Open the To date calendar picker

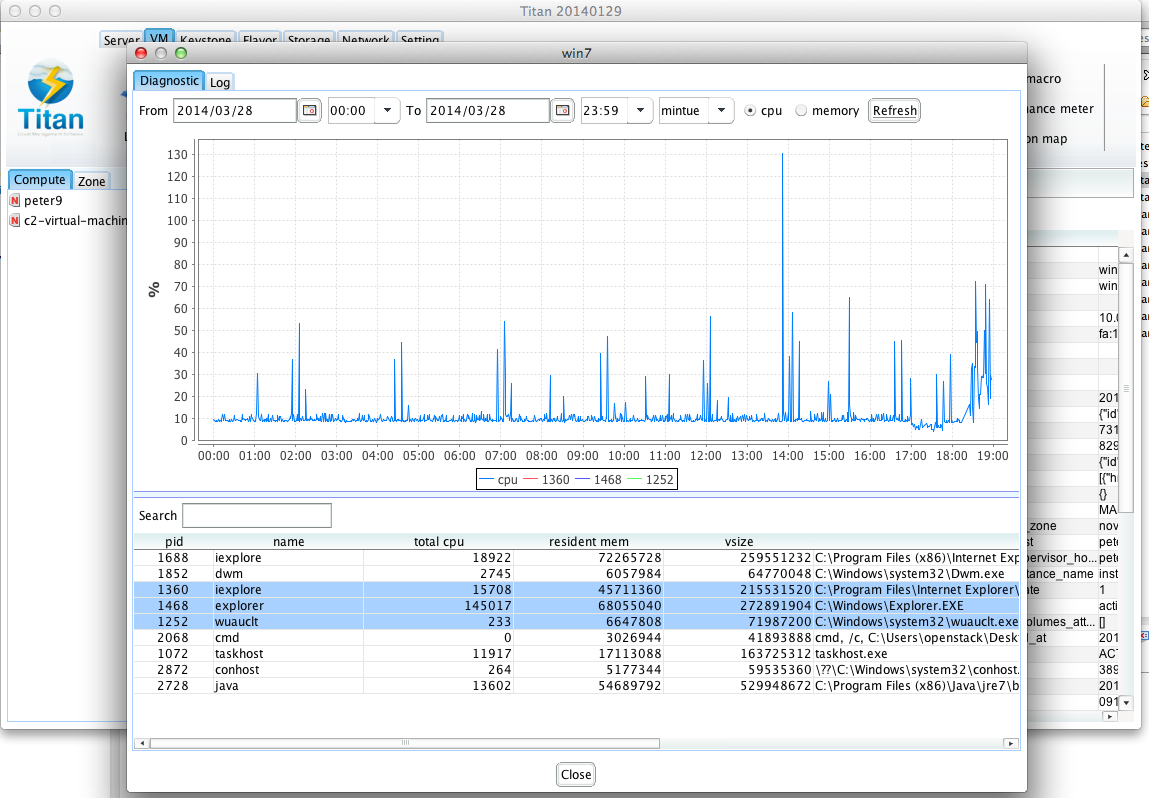tap(563, 111)
